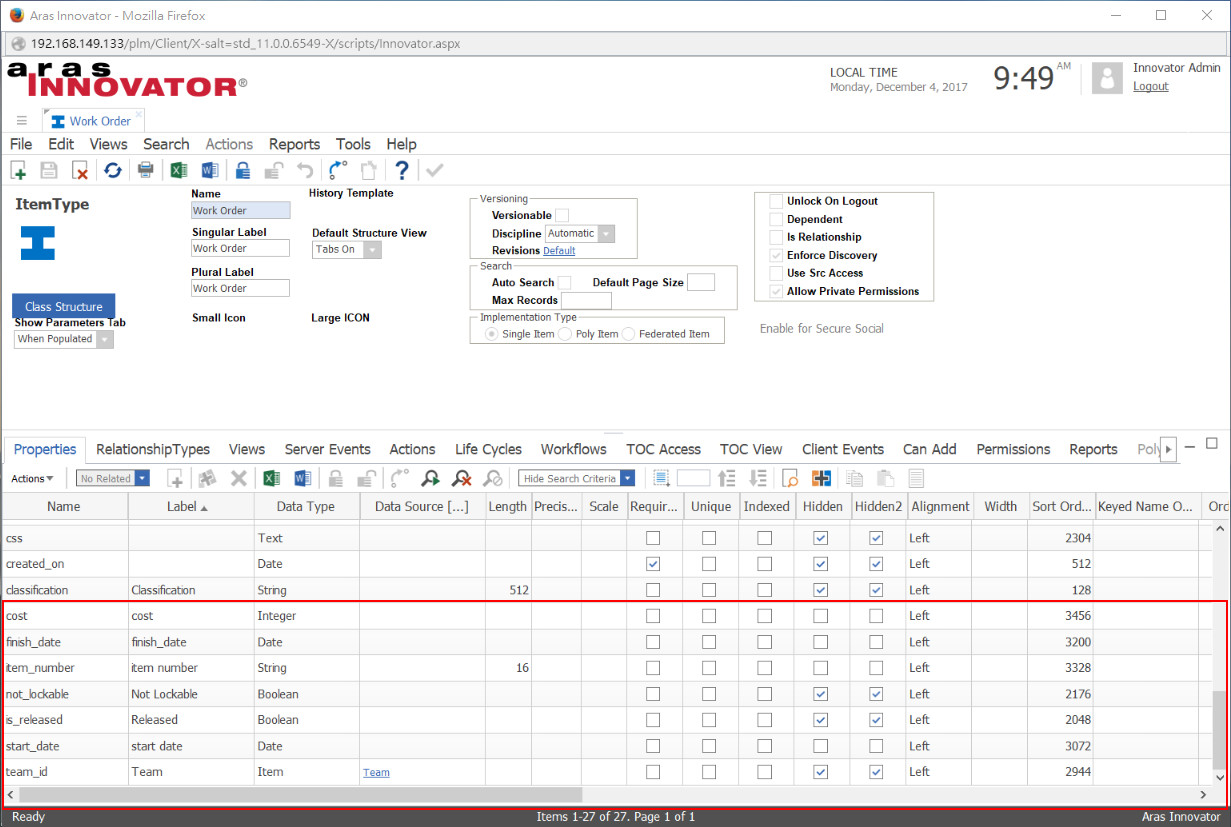Image resolution: width=1231 pixels, height=827 pixels.
Task: Click the Save floppy disk icon
Action: pos(48,170)
